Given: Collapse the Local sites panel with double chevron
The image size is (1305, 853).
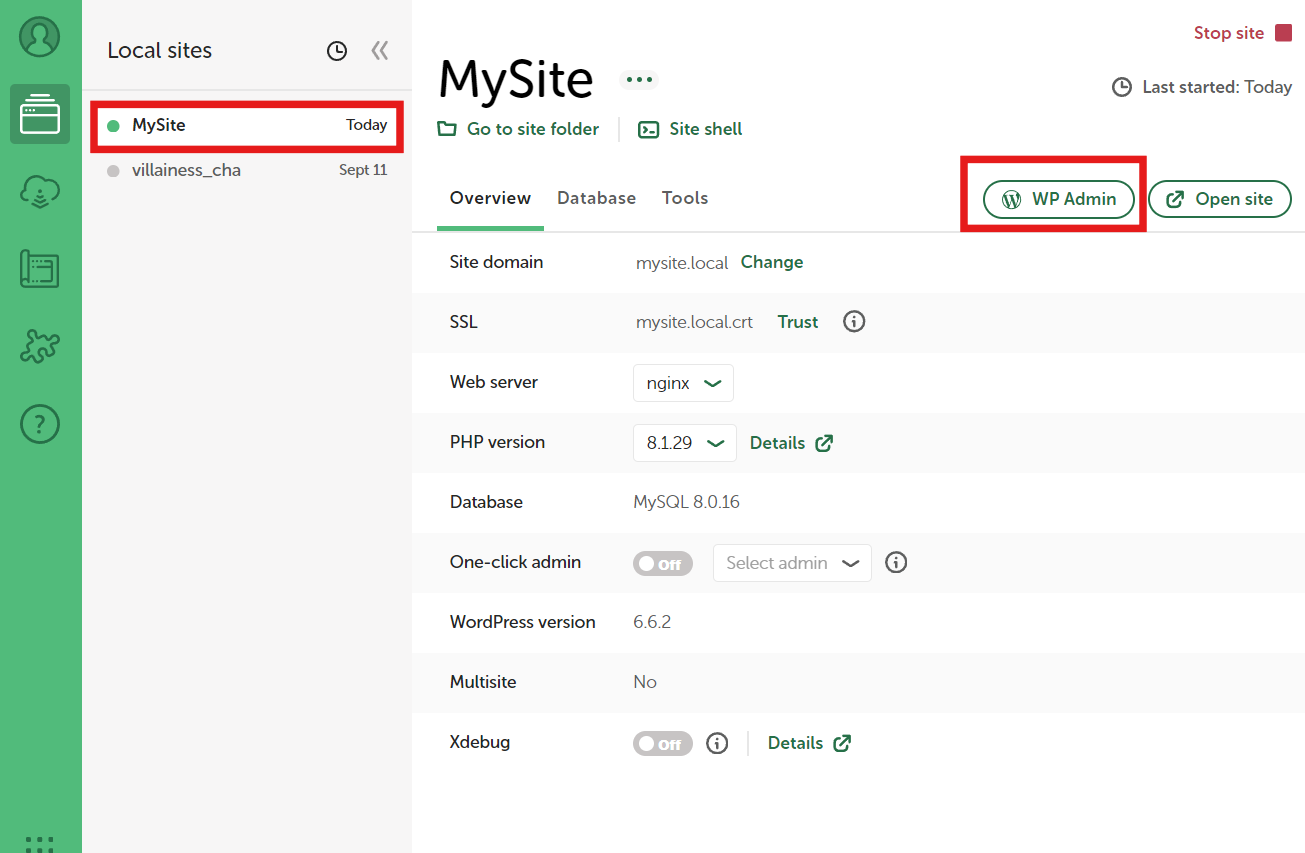Looking at the screenshot, I should 379,50.
